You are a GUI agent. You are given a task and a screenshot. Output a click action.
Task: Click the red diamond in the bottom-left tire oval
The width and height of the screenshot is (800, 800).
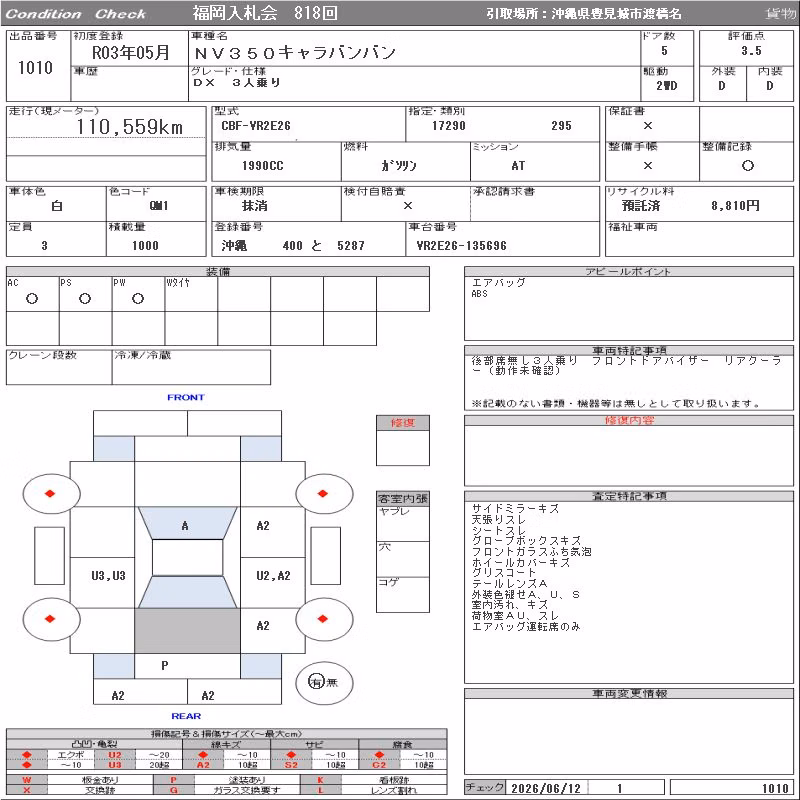49,618
